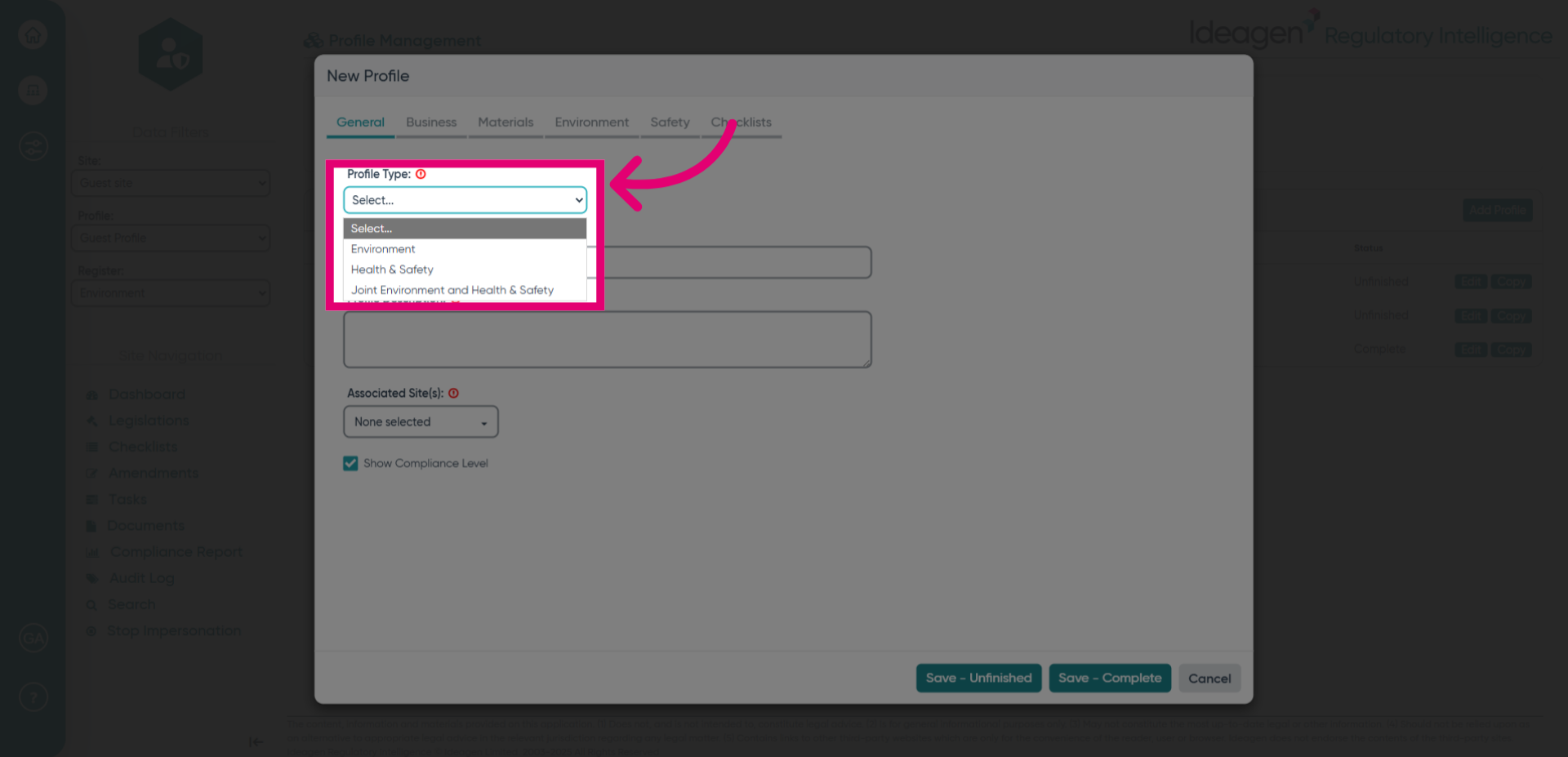Open Legislations in the site navigation

pyautogui.click(x=149, y=421)
